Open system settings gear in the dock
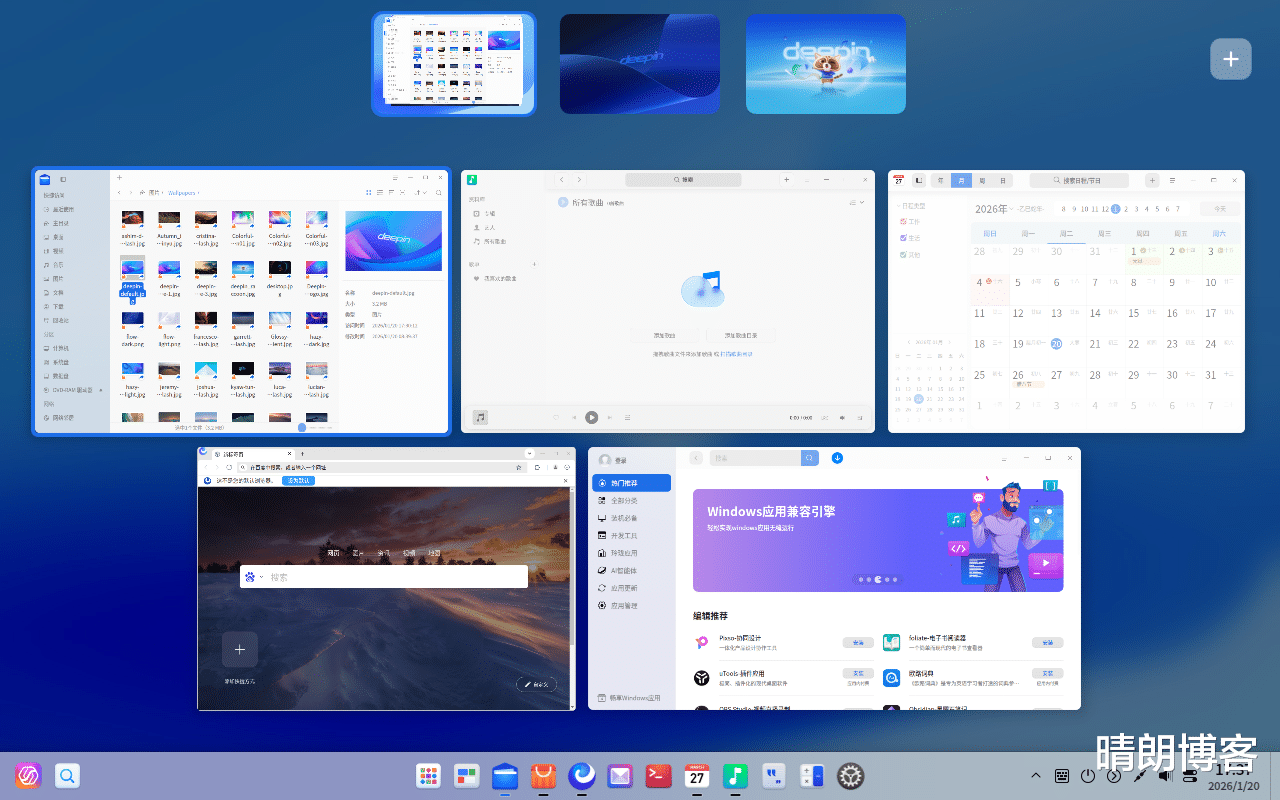This screenshot has width=1280, height=800. click(851, 776)
